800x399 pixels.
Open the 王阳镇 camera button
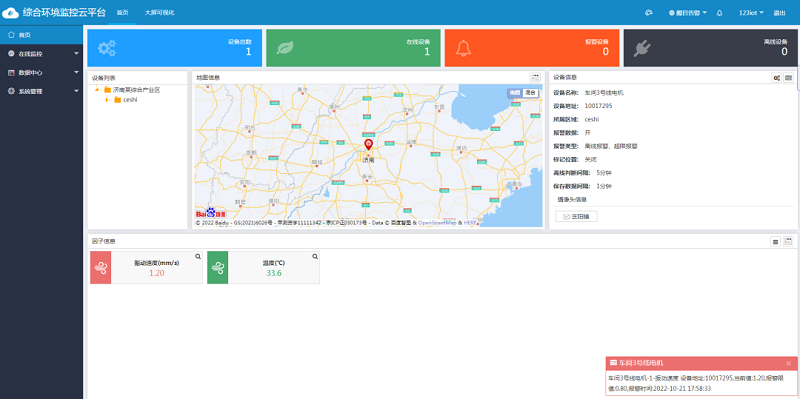[x=576, y=216]
